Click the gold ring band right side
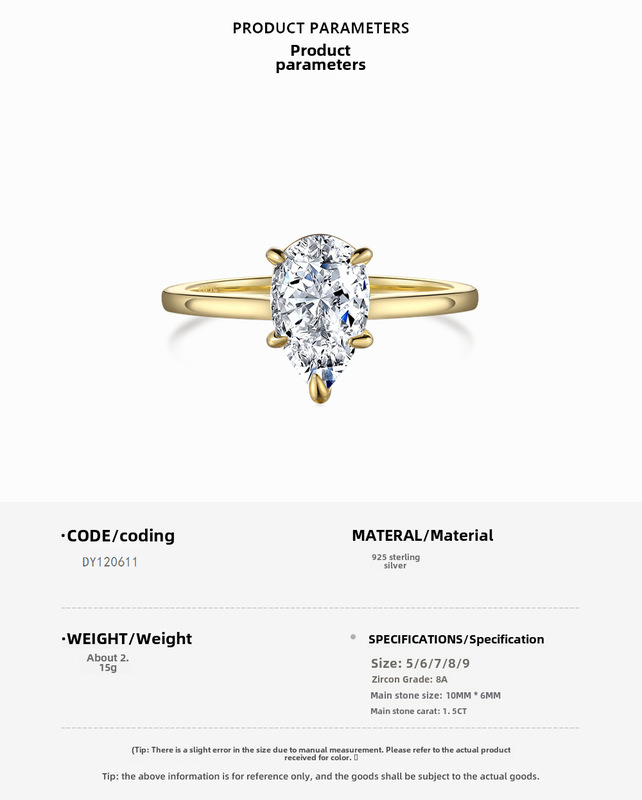642x800 pixels. pos(423,297)
